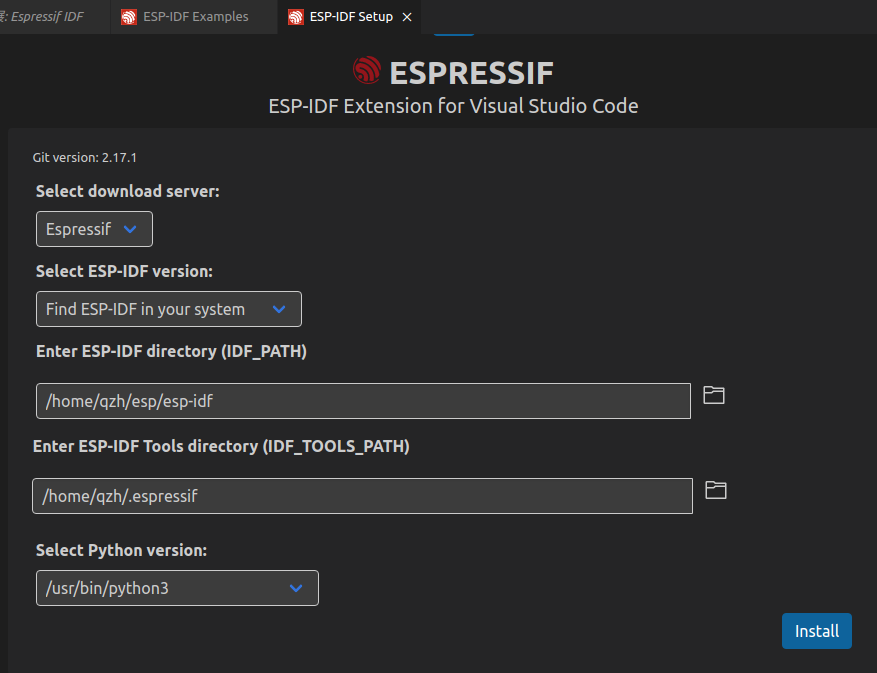This screenshot has width=877, height=673.
Task: Click the Espressif icon on the ESP-IDF Examples tab
Action: (129, 17)
